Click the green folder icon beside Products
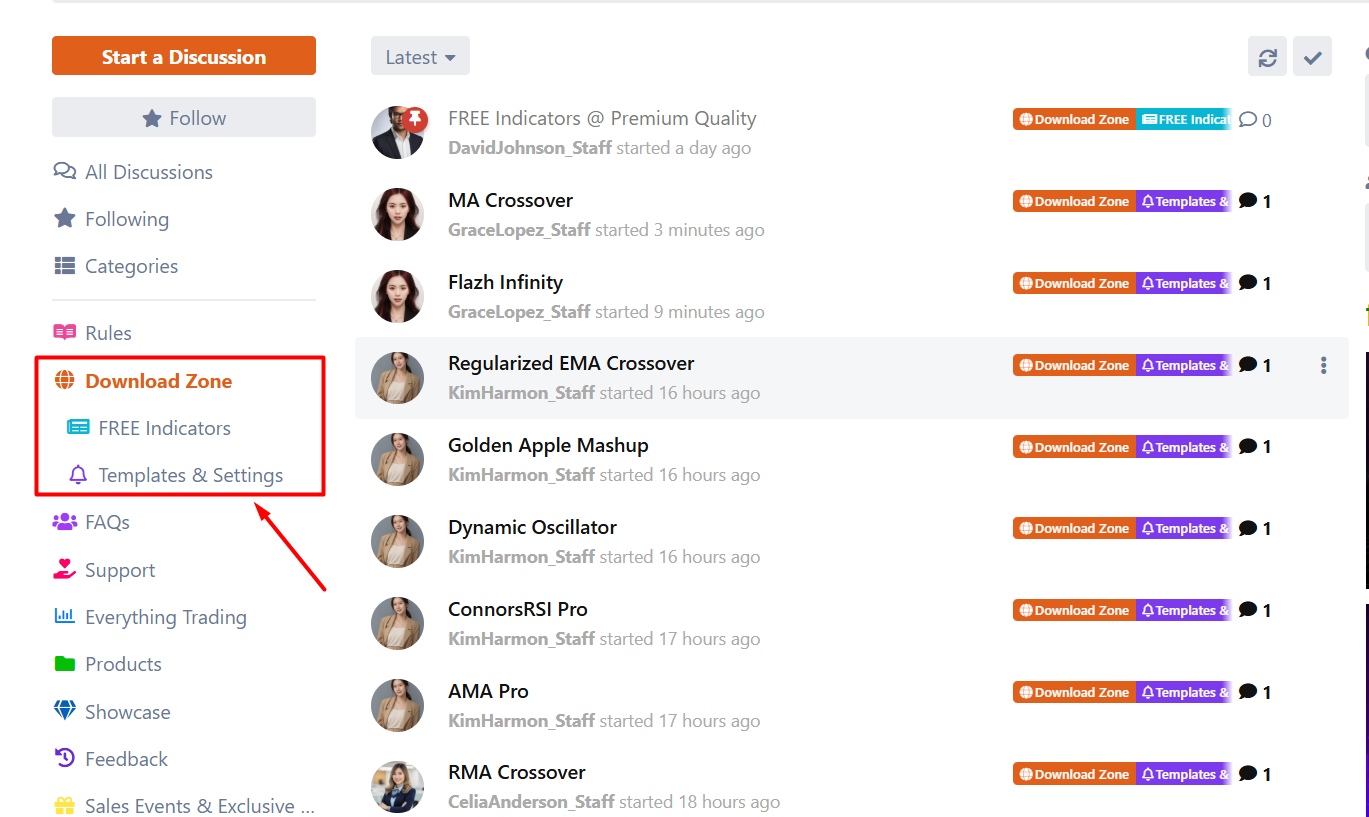 click(x=65, y=664)
